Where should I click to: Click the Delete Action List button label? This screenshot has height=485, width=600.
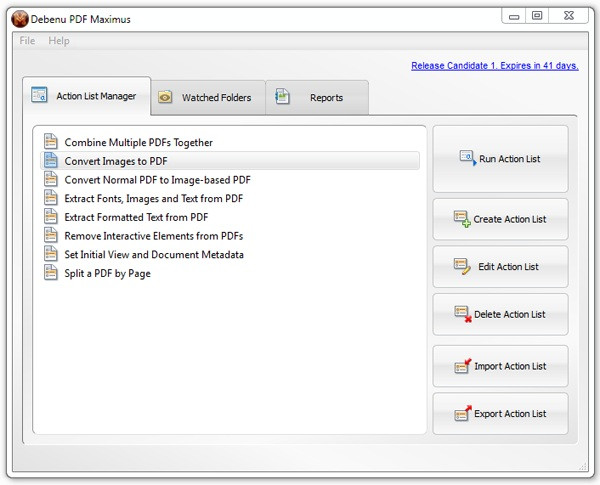[510, 314]
